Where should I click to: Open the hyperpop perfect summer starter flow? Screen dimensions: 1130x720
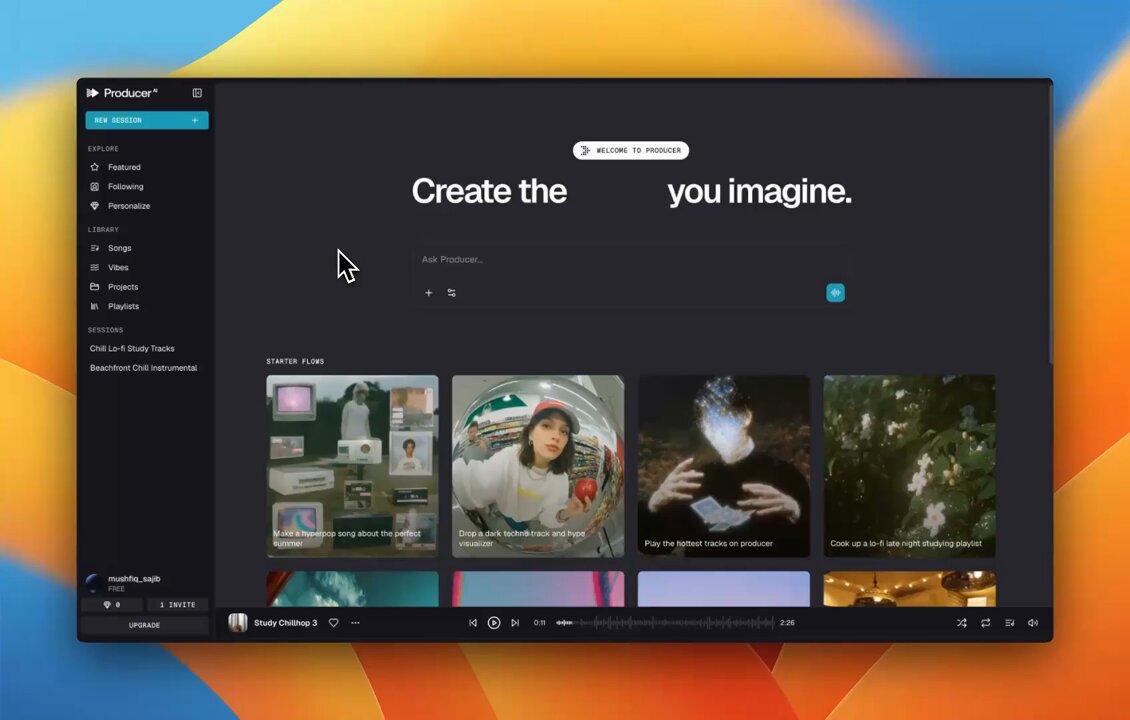click(352, 466)
